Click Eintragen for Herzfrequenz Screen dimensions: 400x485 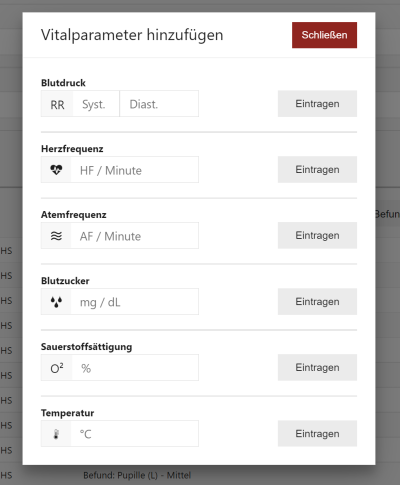coord(317,170)
